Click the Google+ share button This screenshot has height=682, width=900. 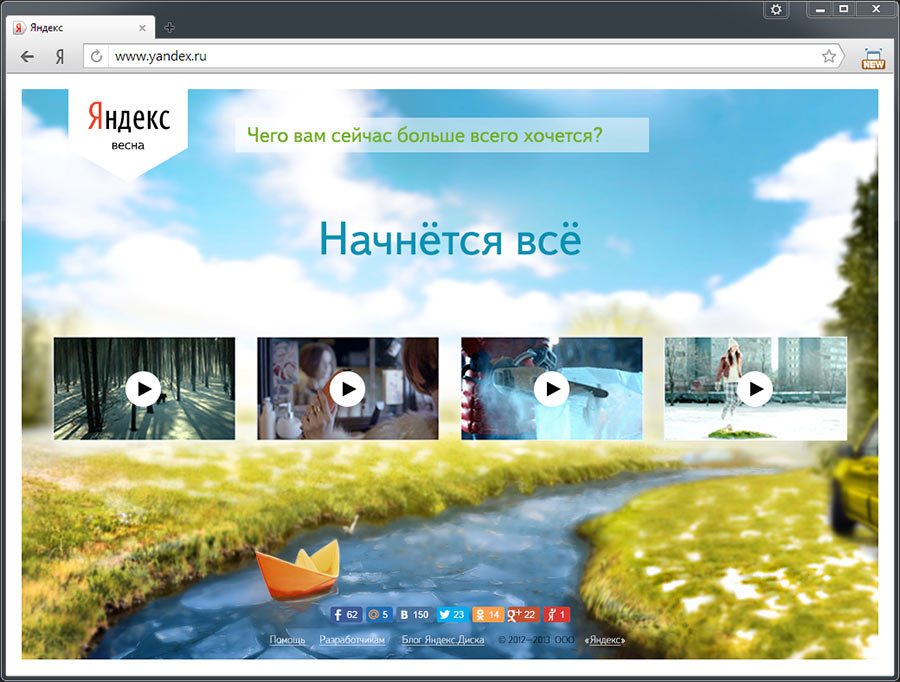pyautogui.click(x=523, y=615)
